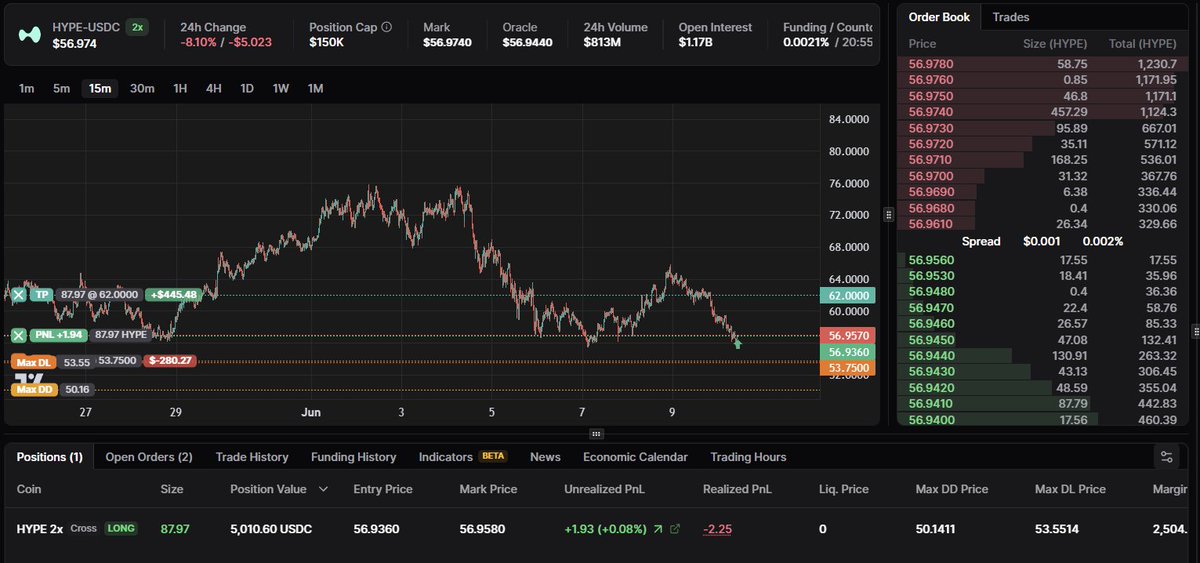The width and height of the screenshot is (1200, 563).
Task: Open the Funding History tab
Action: point(354,457)
